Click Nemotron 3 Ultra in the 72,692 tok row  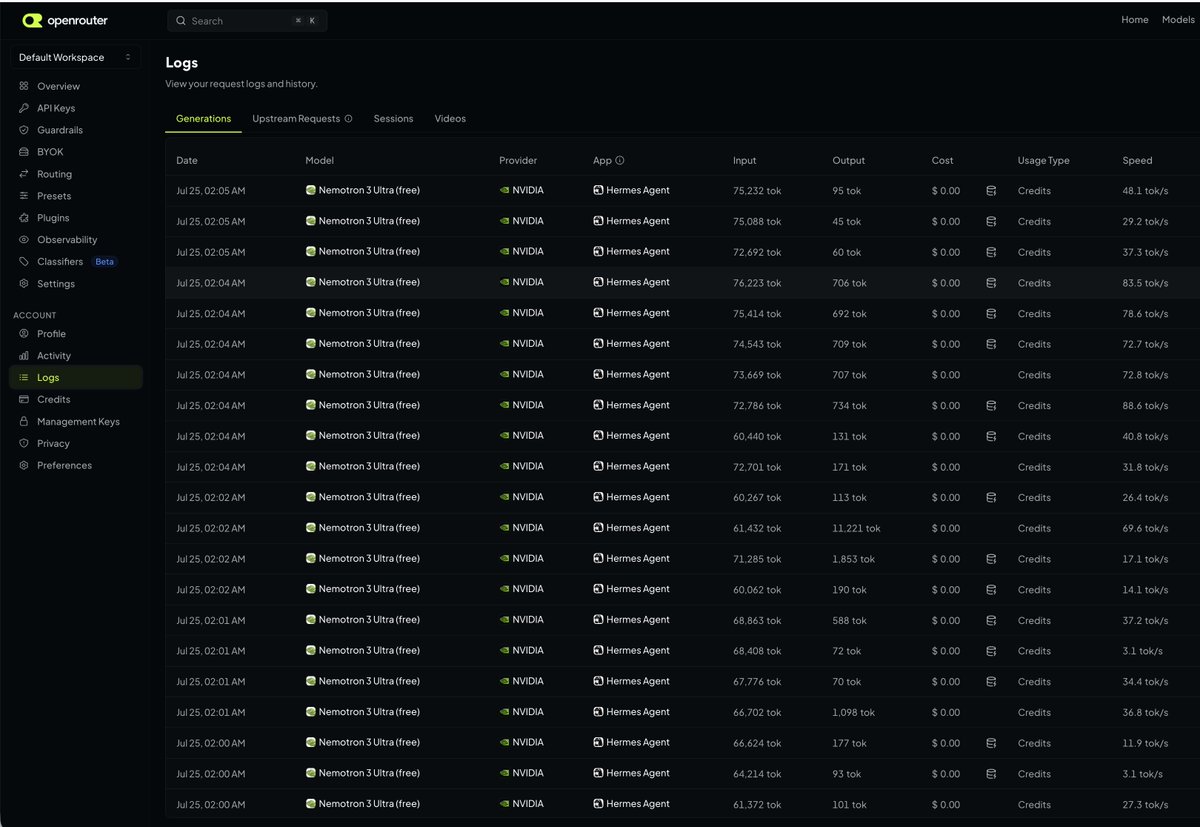pos(362,252)
